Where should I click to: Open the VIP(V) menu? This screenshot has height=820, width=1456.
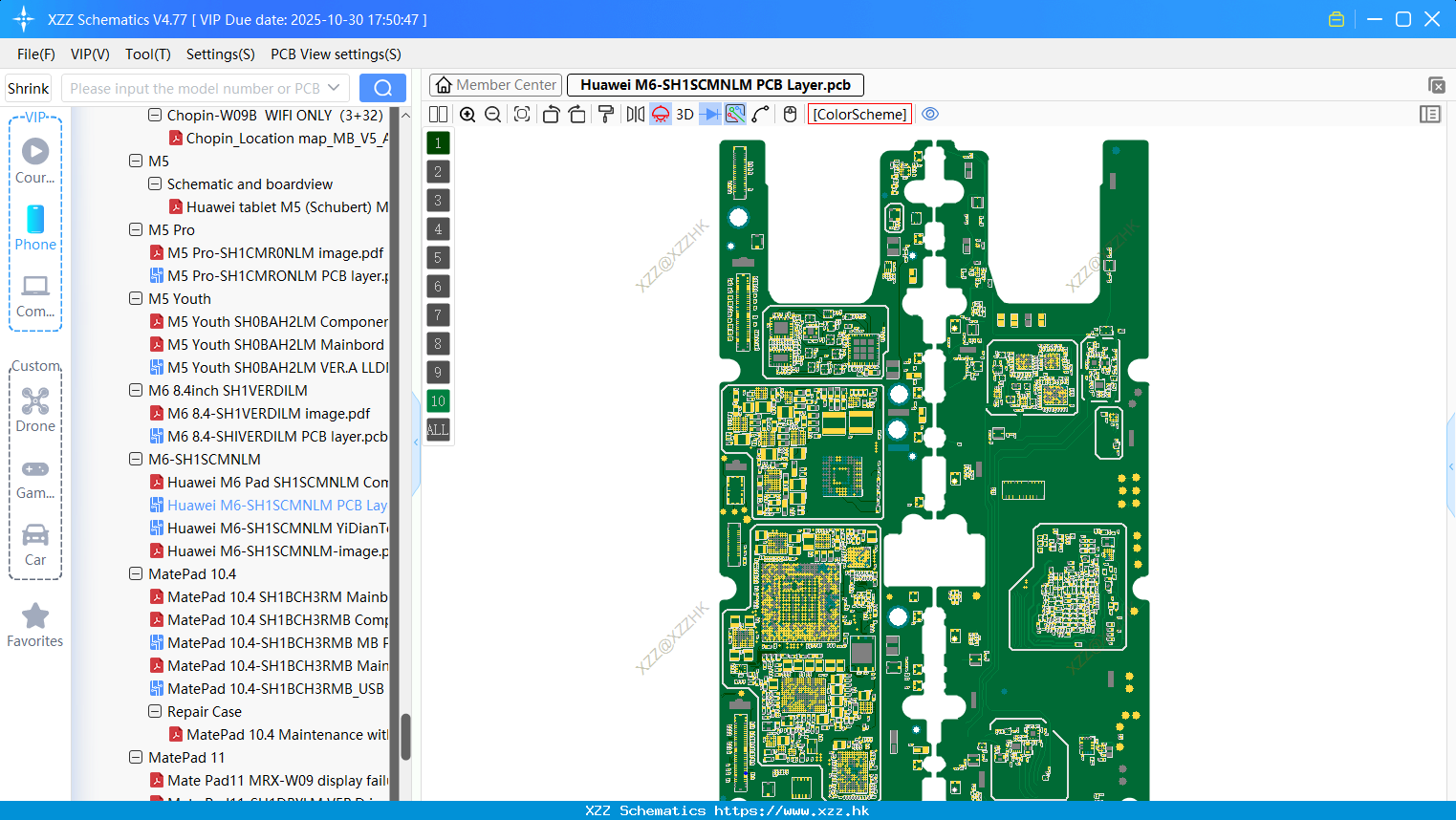pyautogui.click(x=90, y=54)
